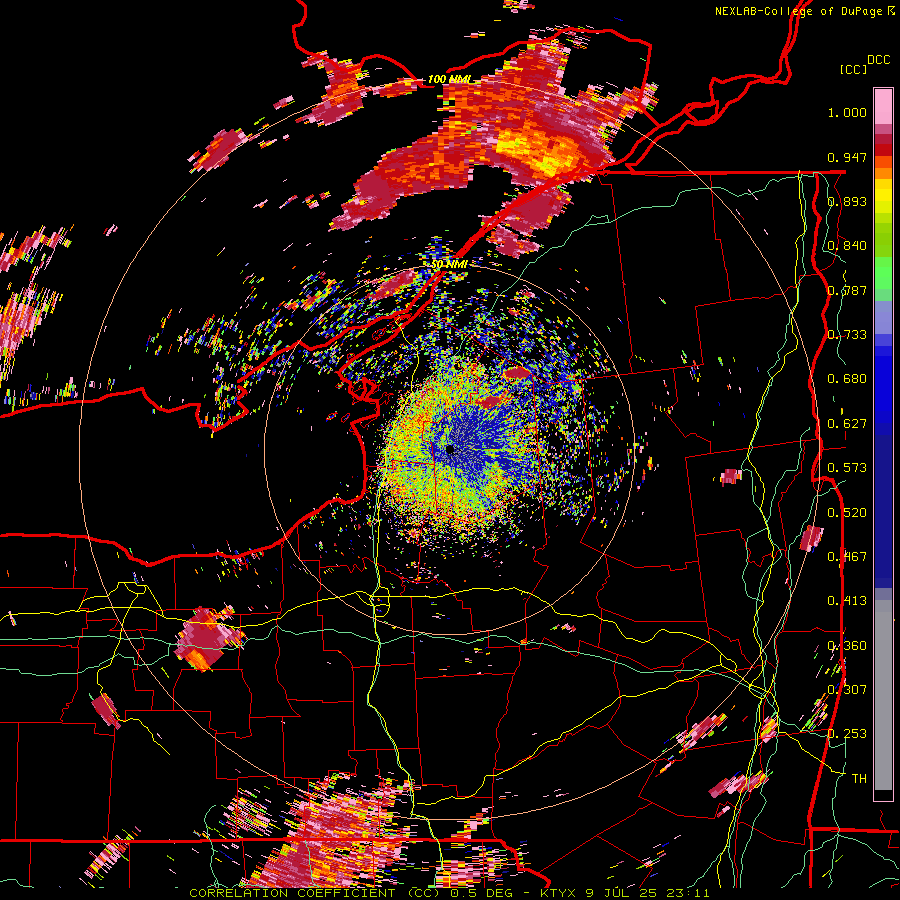The image size is (900, 900).
Task: Click the 0.840 color scale value
Action: click(x=847, y=246)
